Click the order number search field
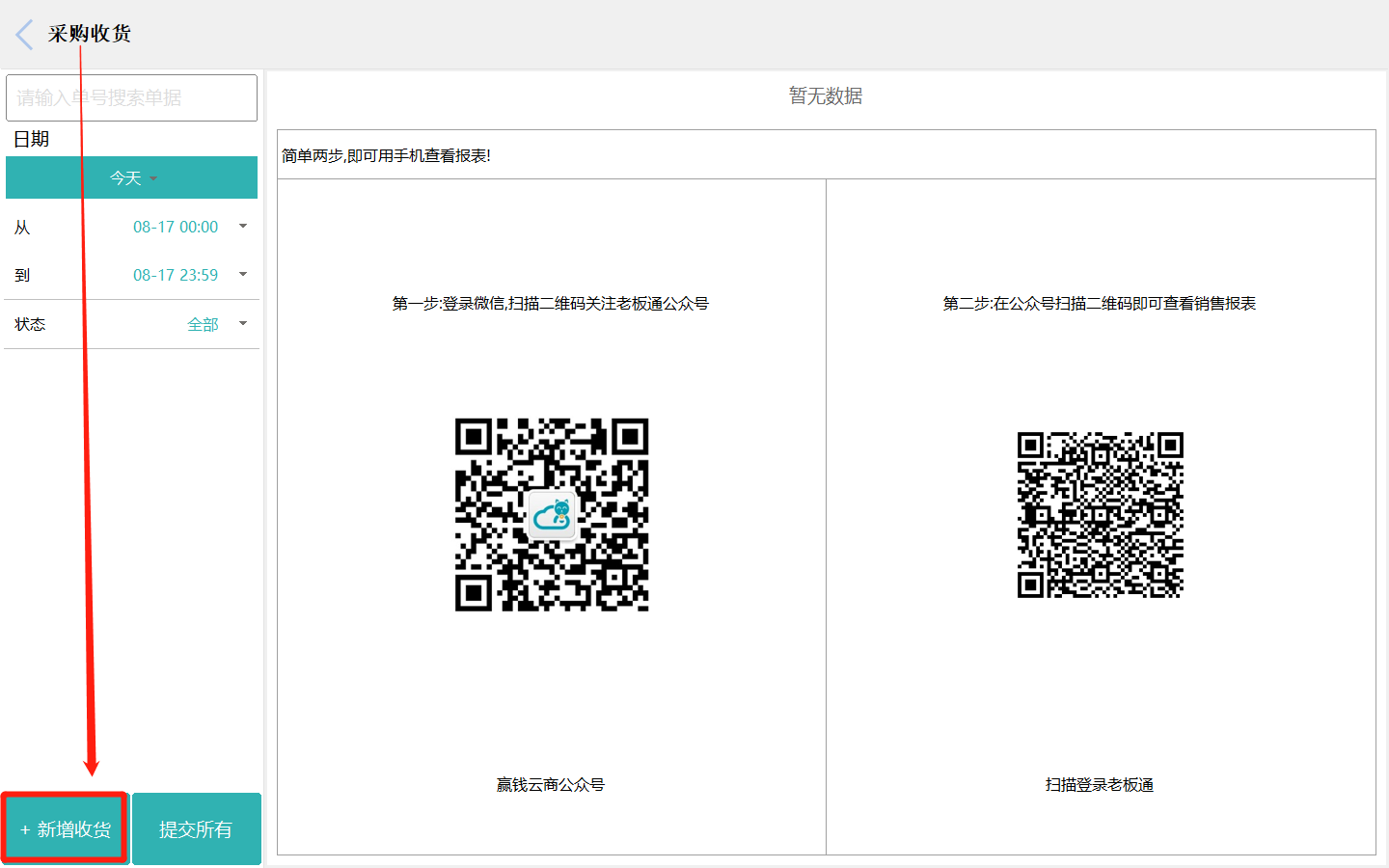Screen dimensions: 1389x868 coord(132,97)
